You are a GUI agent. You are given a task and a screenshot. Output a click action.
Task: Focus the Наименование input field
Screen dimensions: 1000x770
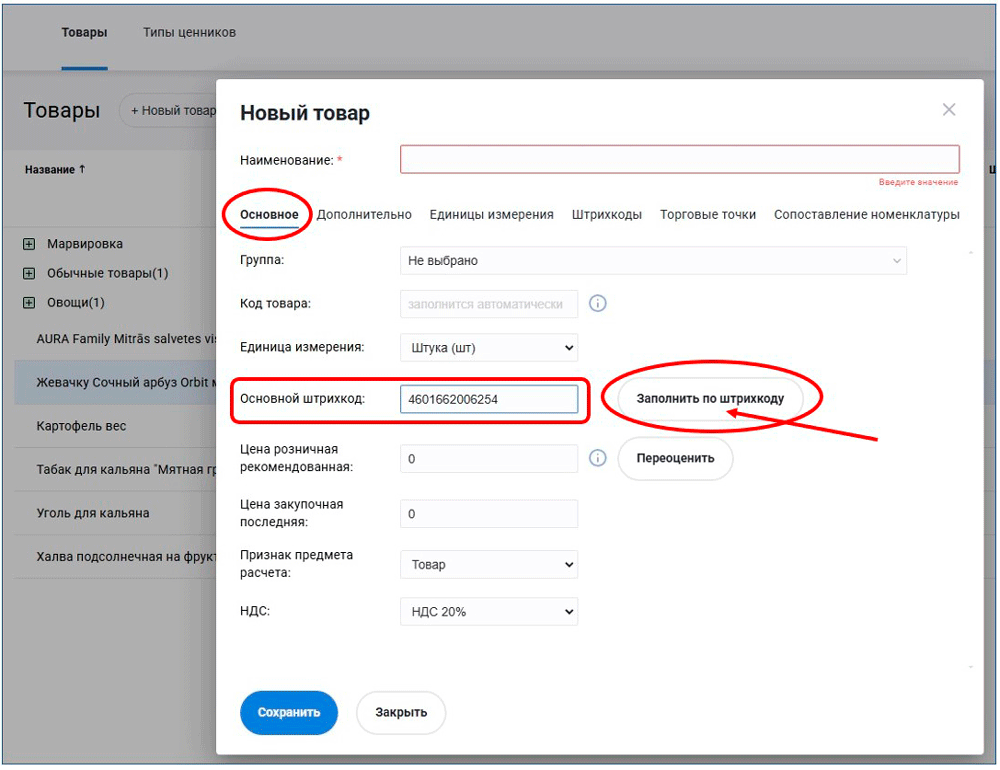click(x=679, y=160)
